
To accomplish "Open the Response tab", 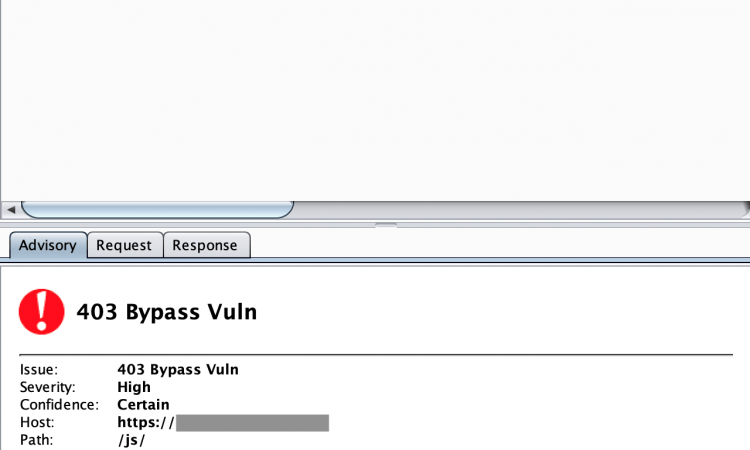I will 205,245.
